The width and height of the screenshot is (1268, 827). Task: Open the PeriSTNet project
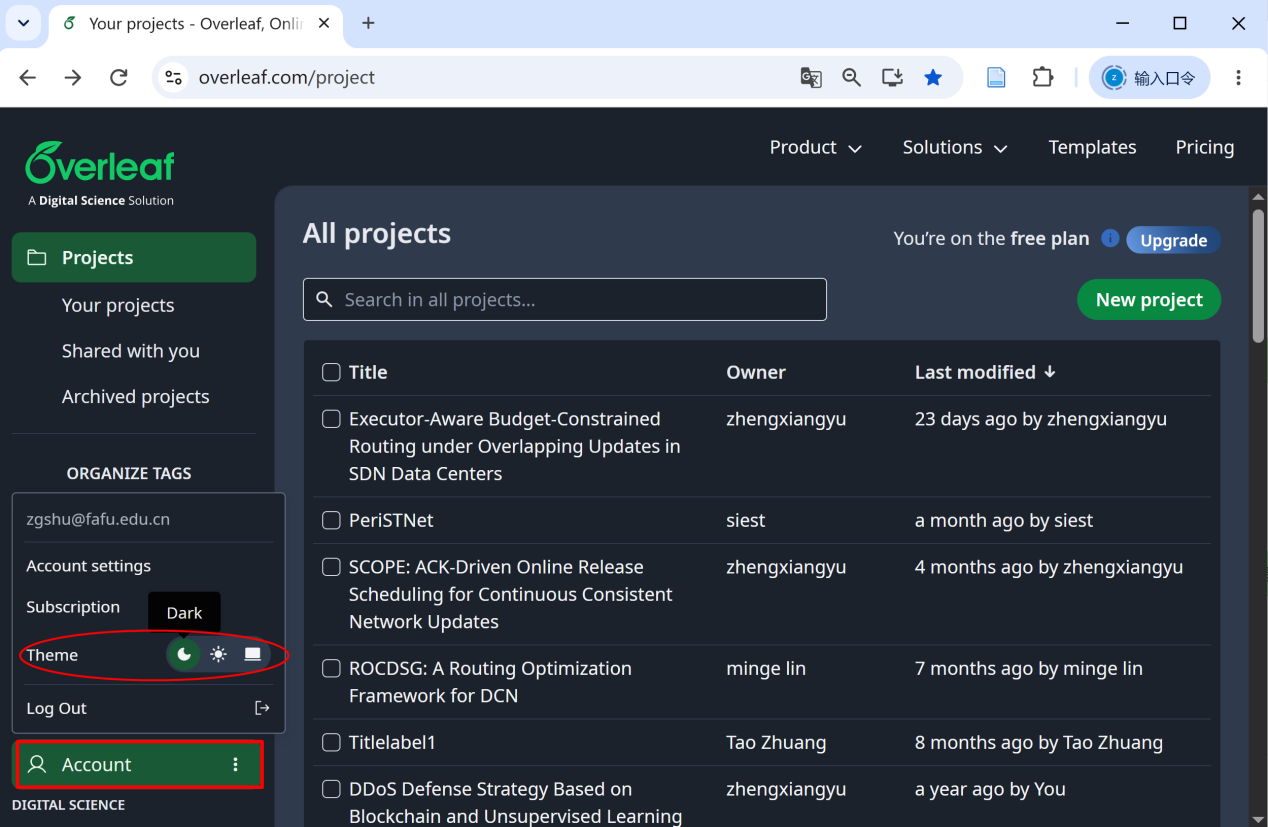[391, 520]
